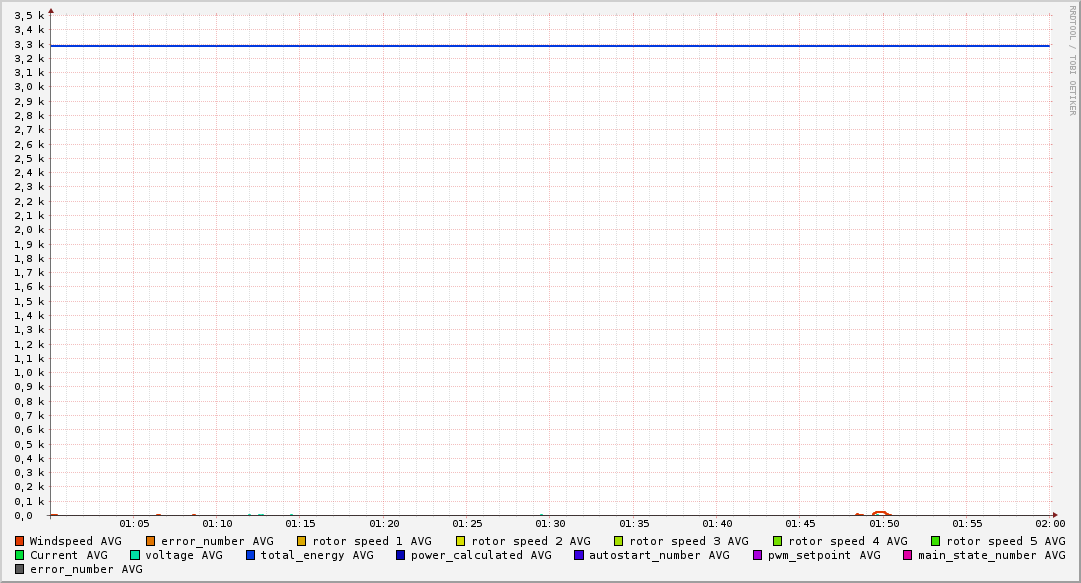
Task: Click the teal voltage AVG legend swatch
Action: coord(135,555)
